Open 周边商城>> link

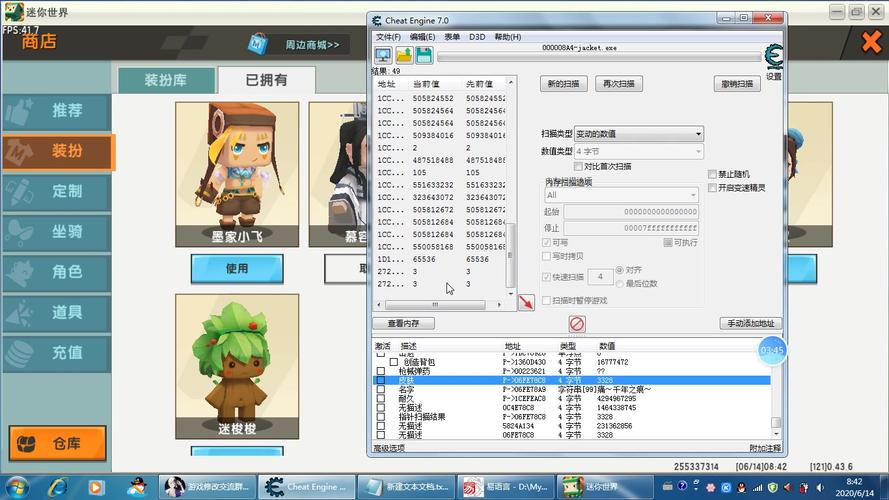tap(312, 44)
